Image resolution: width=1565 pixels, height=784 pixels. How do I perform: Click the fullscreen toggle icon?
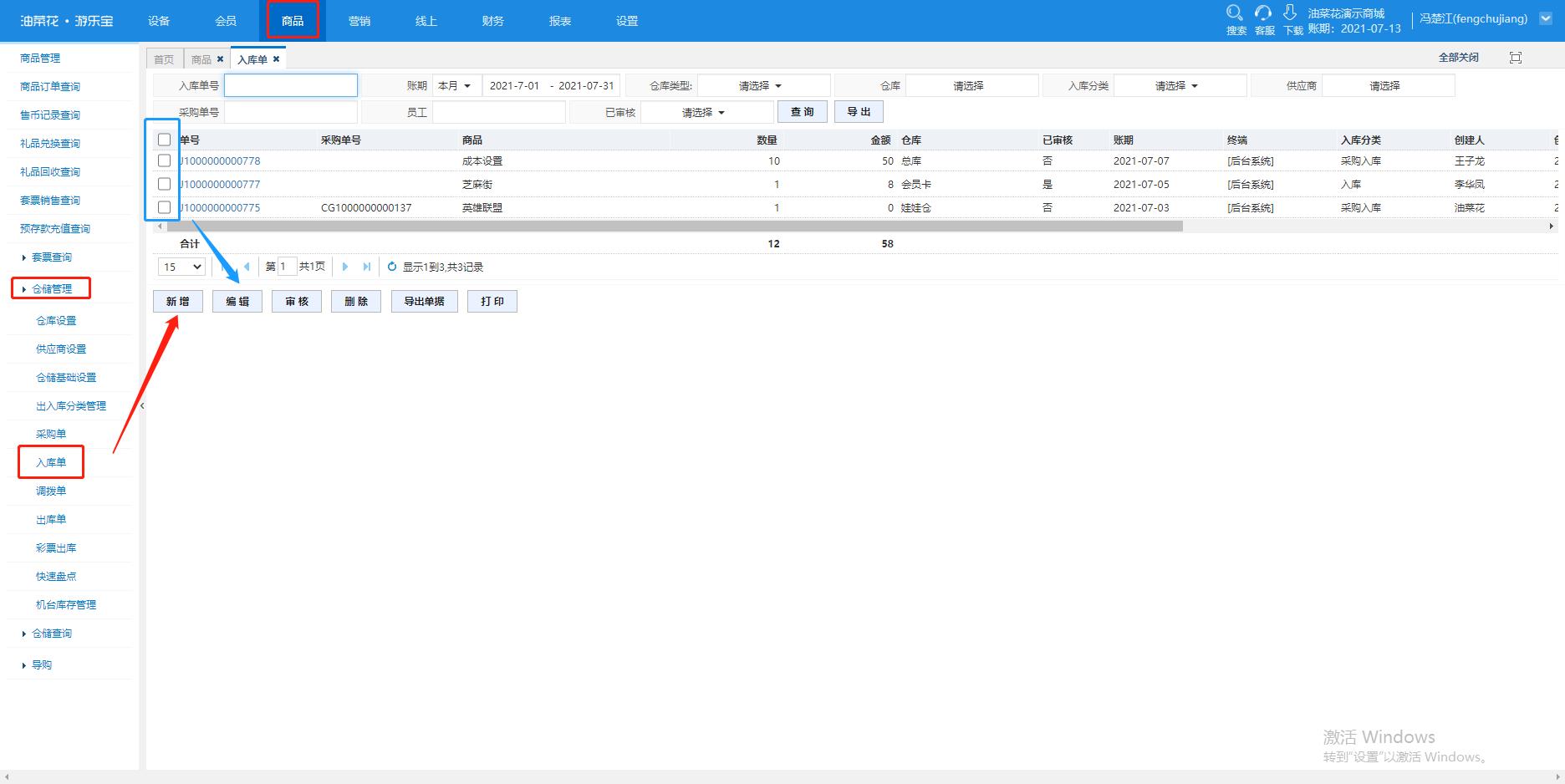[1516, 57]
